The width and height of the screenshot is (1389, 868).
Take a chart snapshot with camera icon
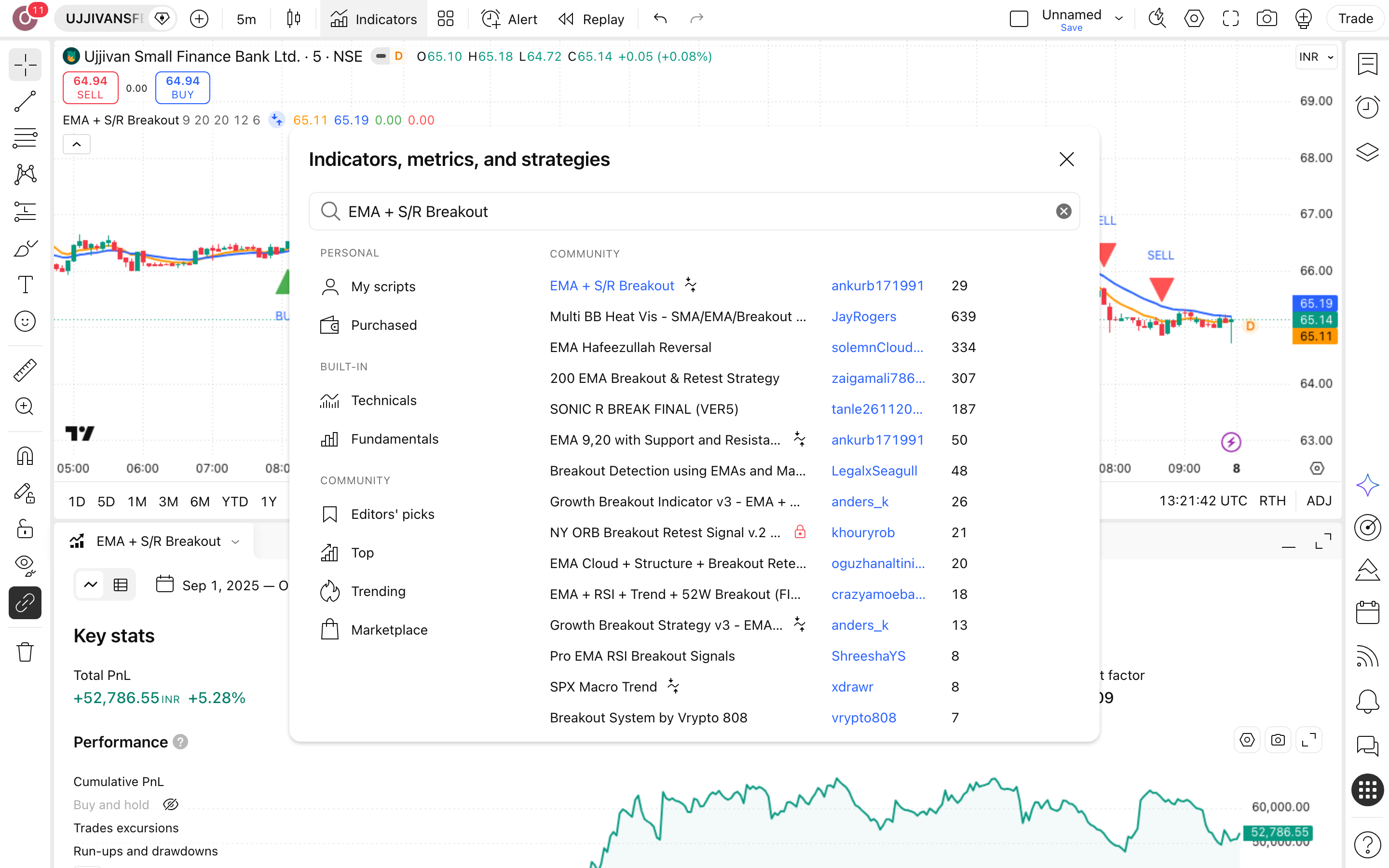point(1267,19)
